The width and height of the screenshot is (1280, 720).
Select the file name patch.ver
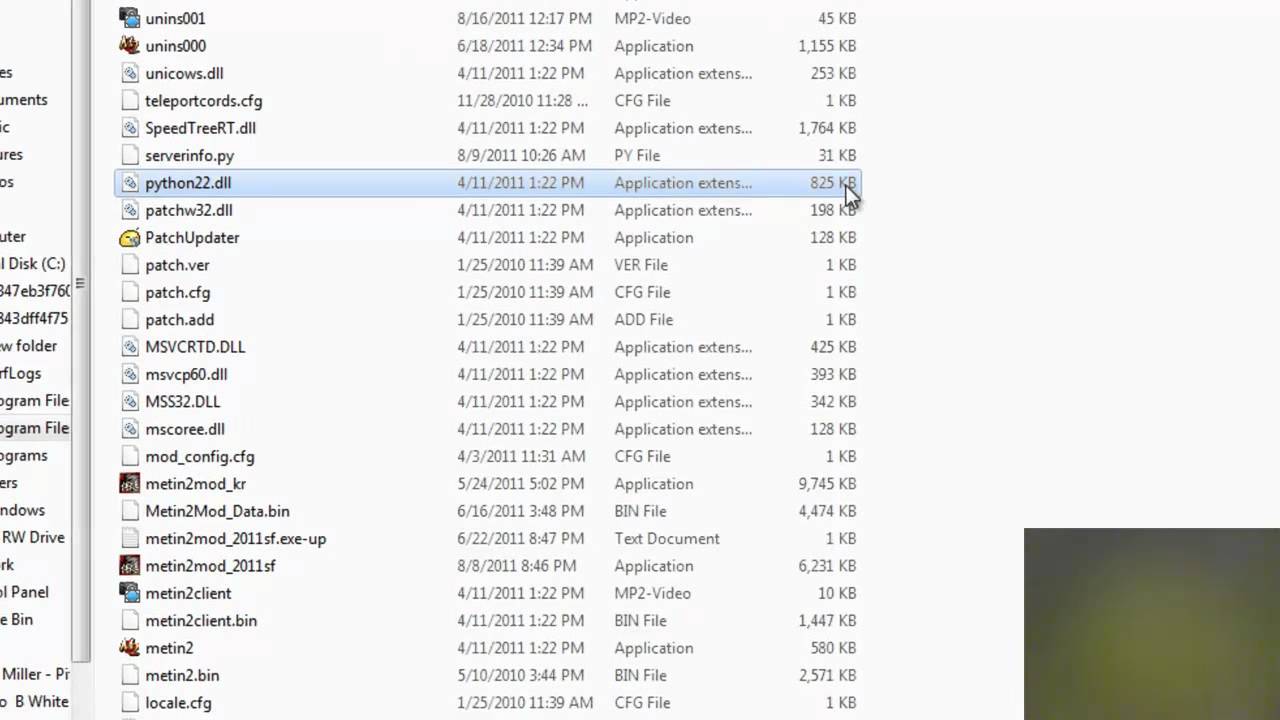coord(177,265)
